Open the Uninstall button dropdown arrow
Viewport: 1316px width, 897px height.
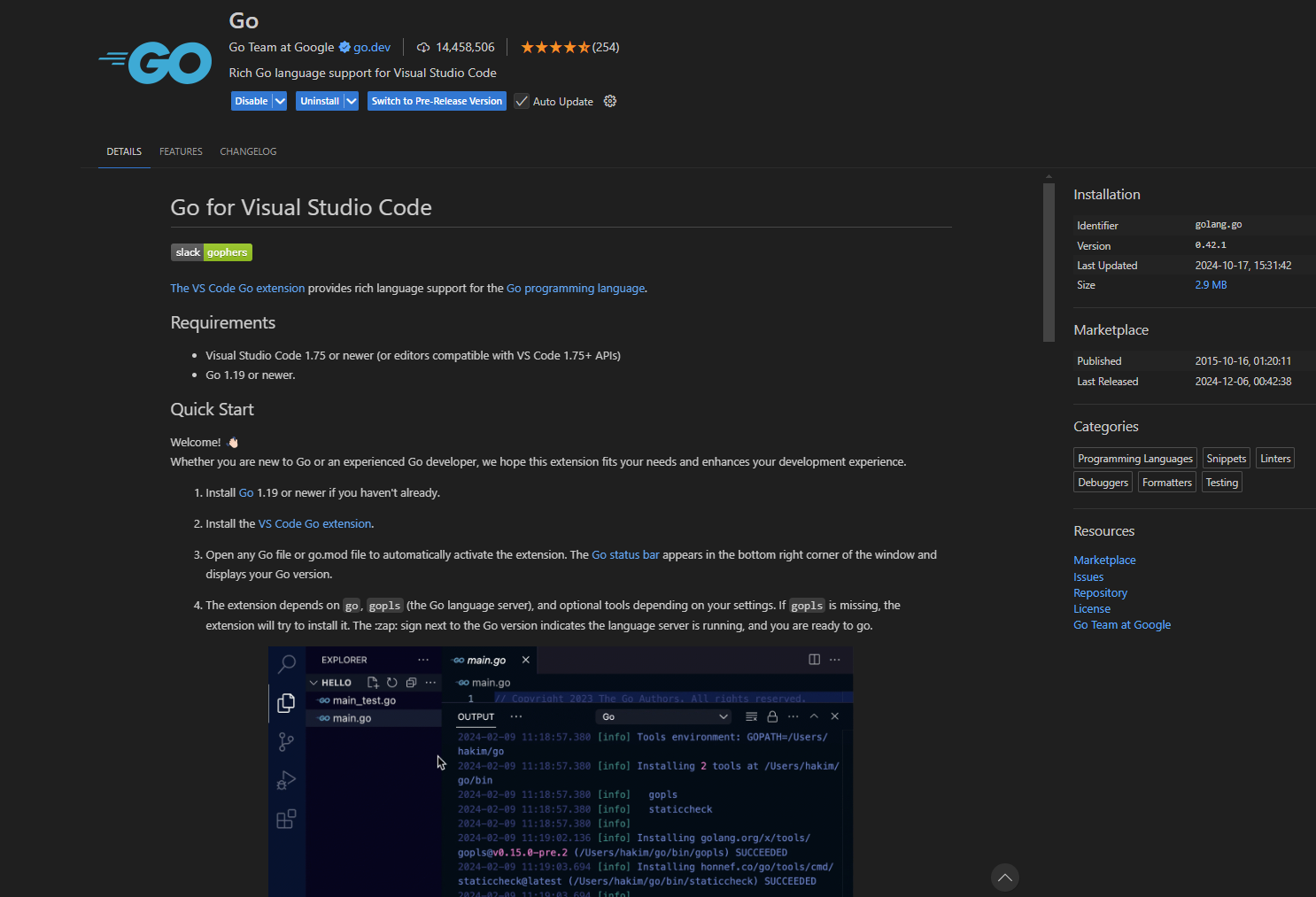coord(351,101)
